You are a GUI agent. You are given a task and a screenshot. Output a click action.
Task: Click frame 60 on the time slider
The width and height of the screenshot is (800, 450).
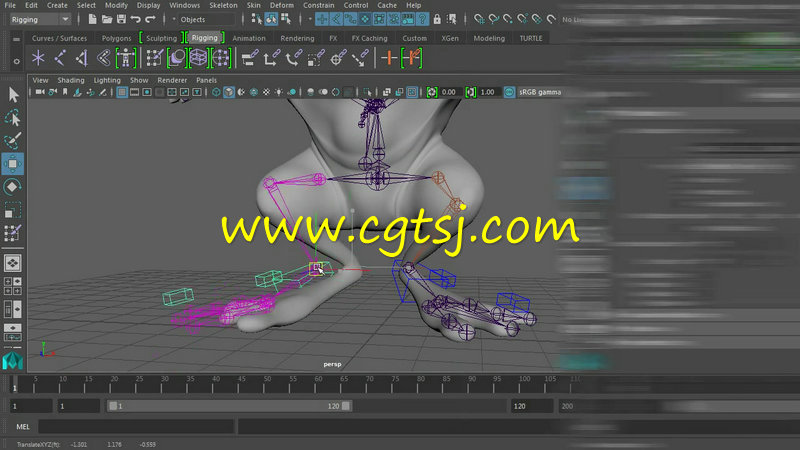pyautogui.click(x=316, y=385)
